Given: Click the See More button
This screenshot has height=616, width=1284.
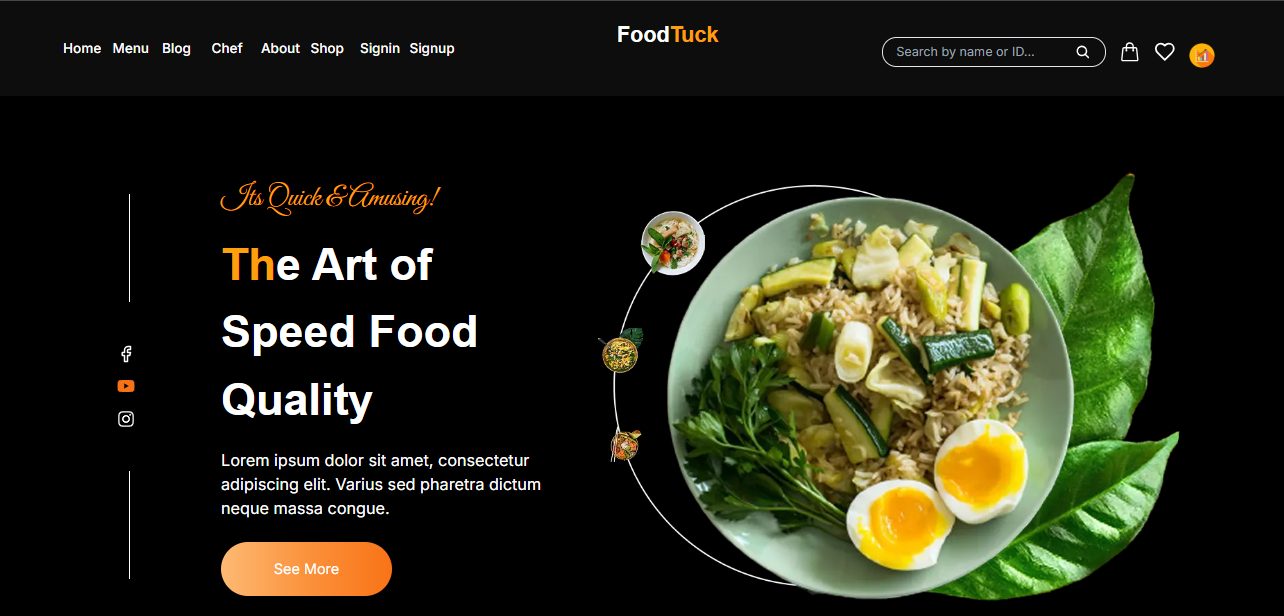Looking at the screenshot, I should (x=306, y=569).
